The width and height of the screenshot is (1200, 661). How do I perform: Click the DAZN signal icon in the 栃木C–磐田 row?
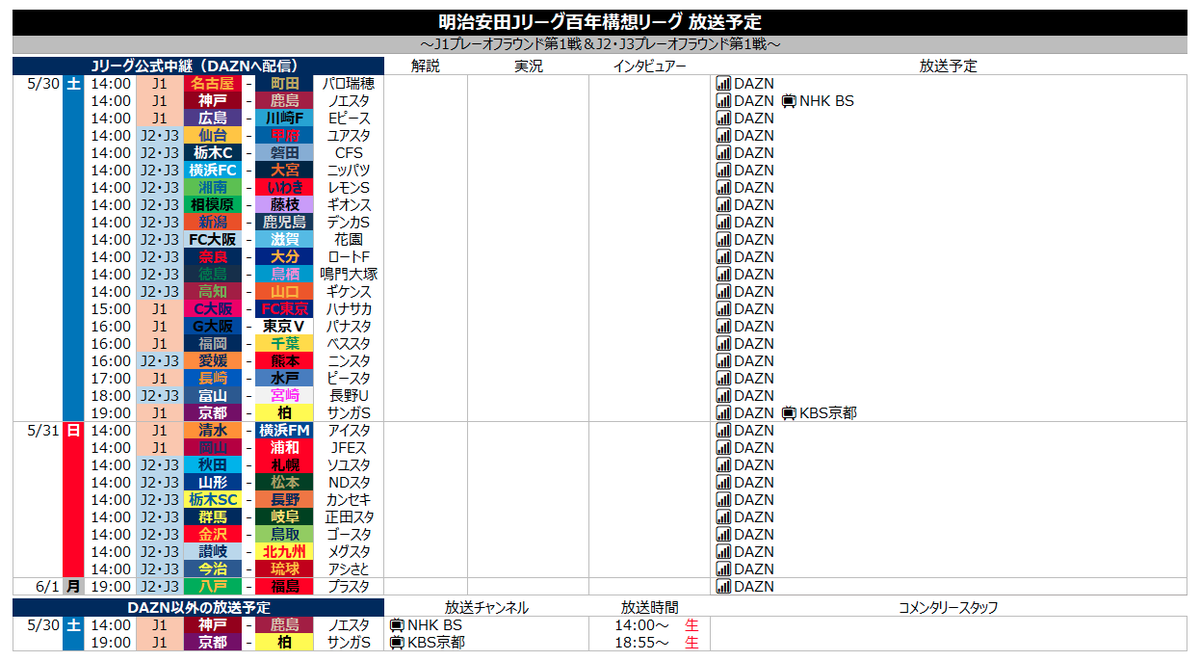point(724,153)
